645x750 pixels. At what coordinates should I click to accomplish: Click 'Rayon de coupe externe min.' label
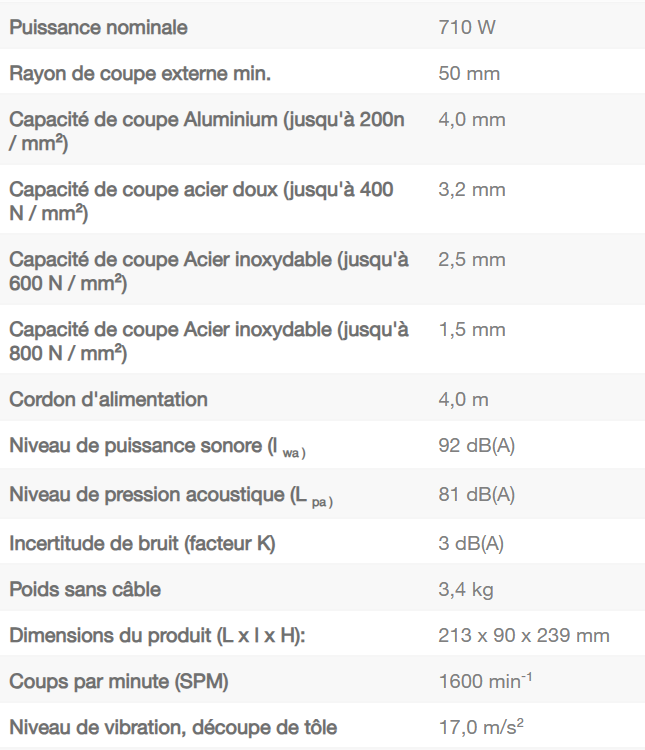tap(140, 74)
